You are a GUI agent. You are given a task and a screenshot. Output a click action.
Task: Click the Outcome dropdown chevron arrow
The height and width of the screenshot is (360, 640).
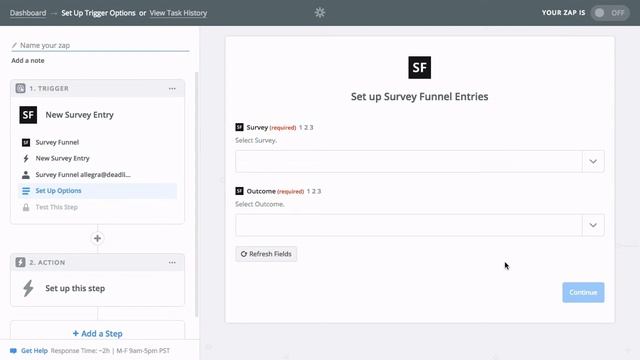click(593, 225)
